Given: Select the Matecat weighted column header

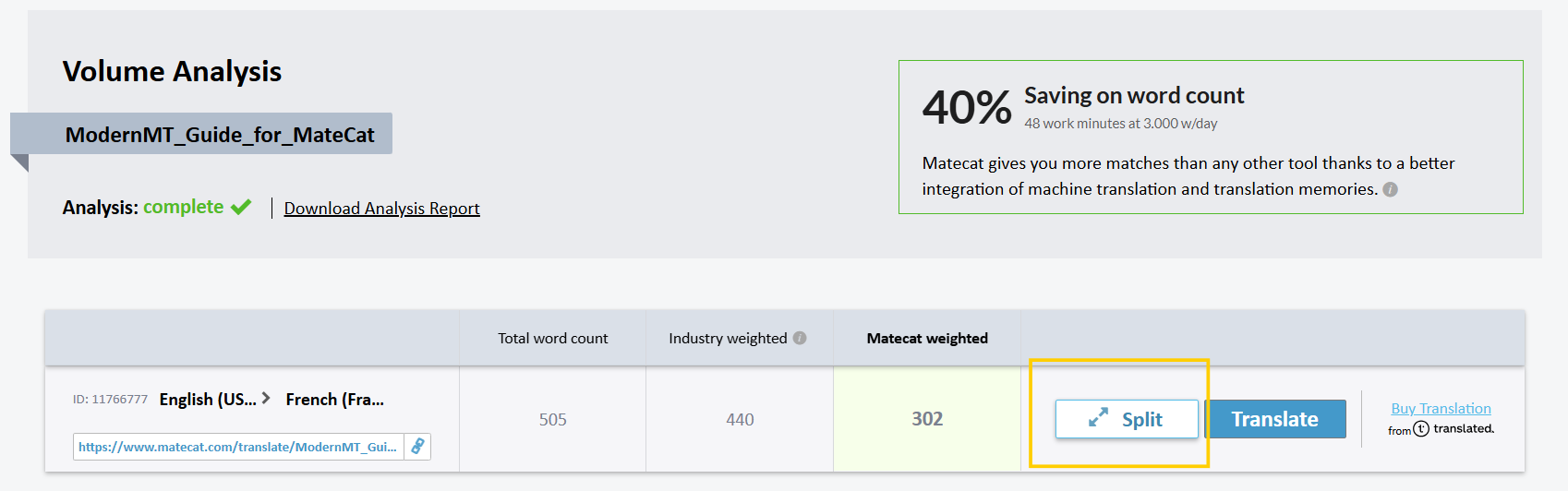Looking at the screenshot, I should 927,339.
